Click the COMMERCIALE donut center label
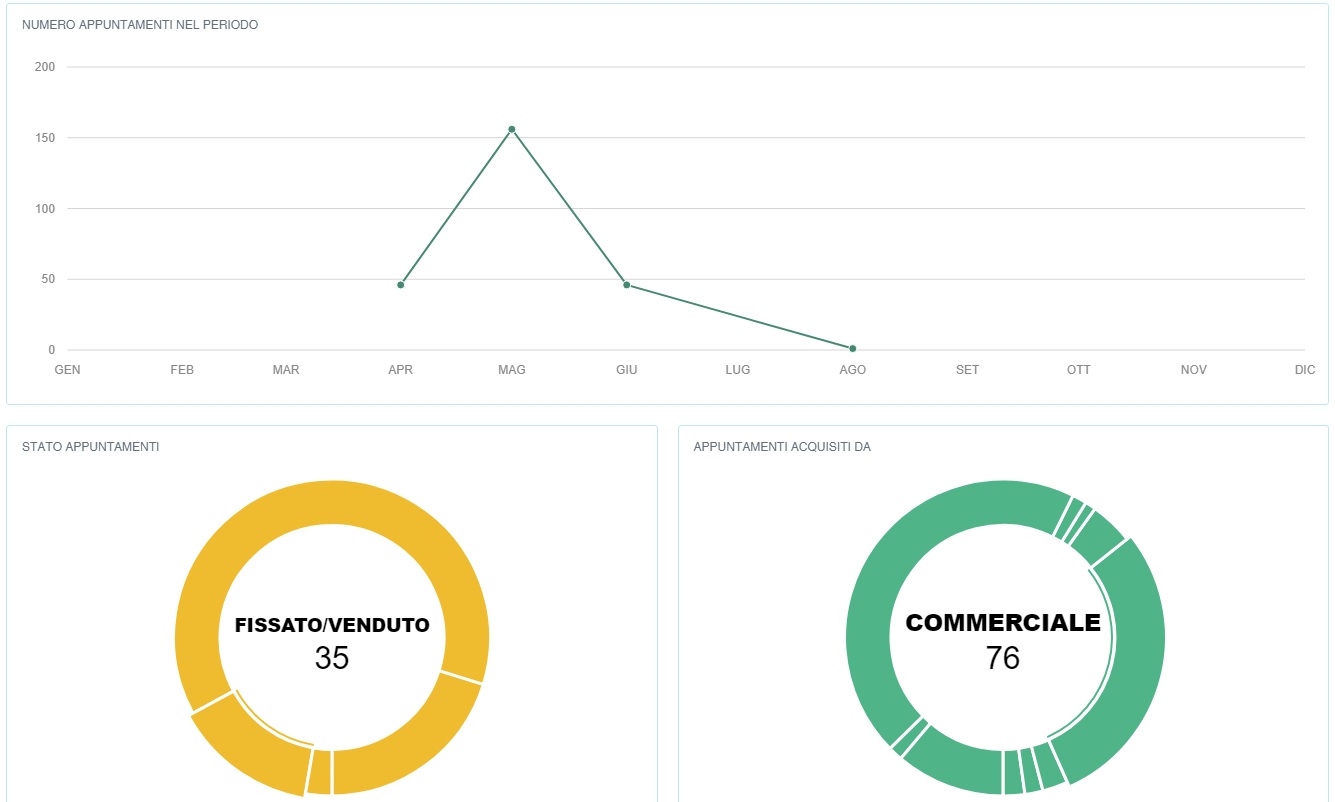The height and width of the screenshot is (802, 1335). coord(1003,623)
